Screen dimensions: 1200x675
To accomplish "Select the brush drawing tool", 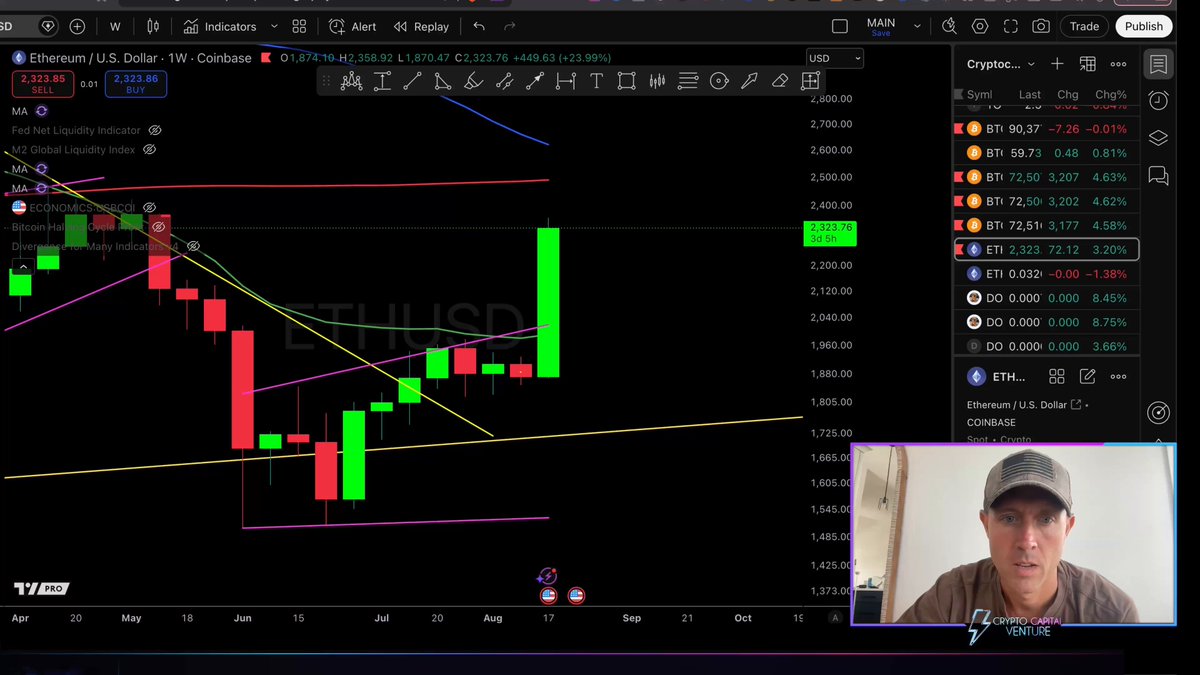I will [x=474, y=82].
